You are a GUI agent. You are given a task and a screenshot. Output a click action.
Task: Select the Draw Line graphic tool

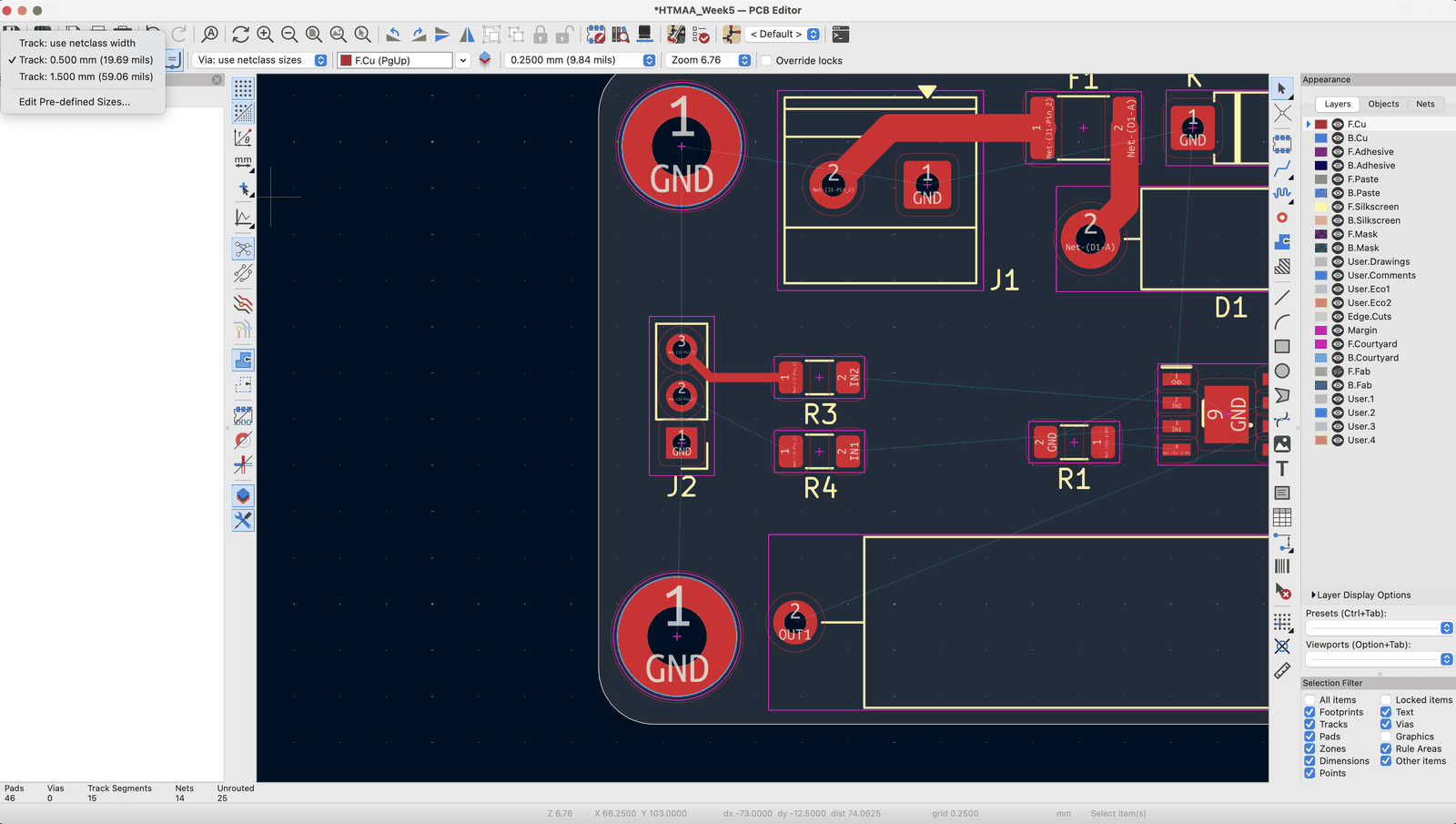1282,298
